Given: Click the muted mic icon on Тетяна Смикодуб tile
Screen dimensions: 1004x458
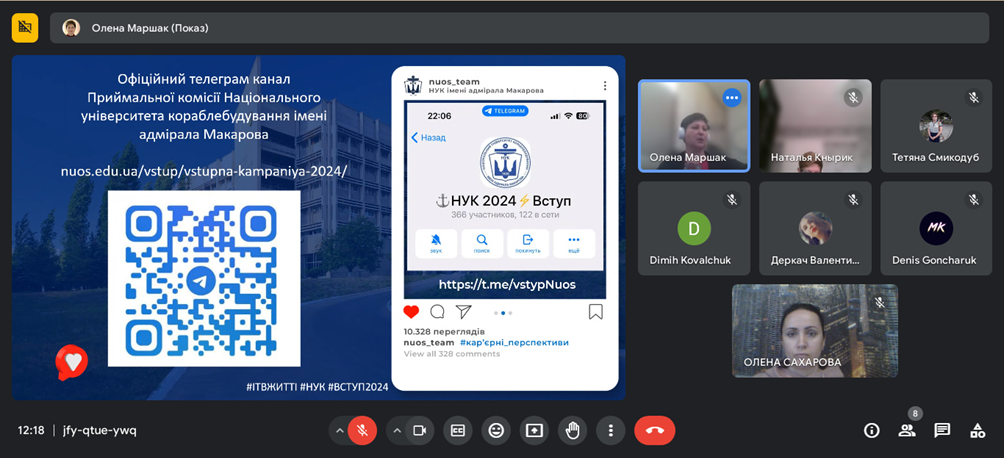Looking at the screenshot, I should 973,97.
